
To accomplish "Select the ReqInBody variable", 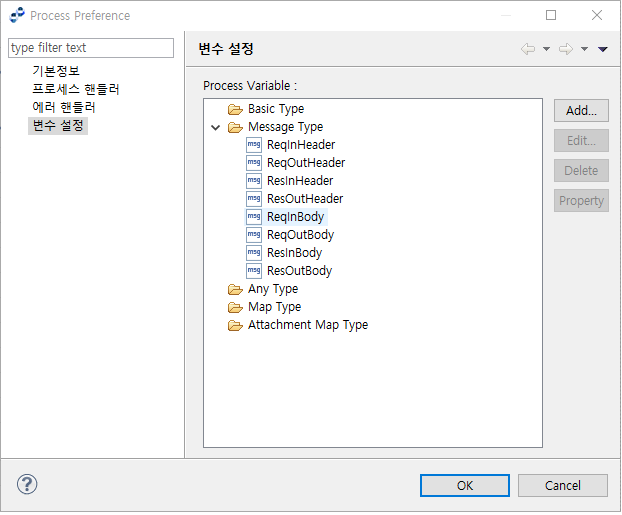I will point(296,217).
